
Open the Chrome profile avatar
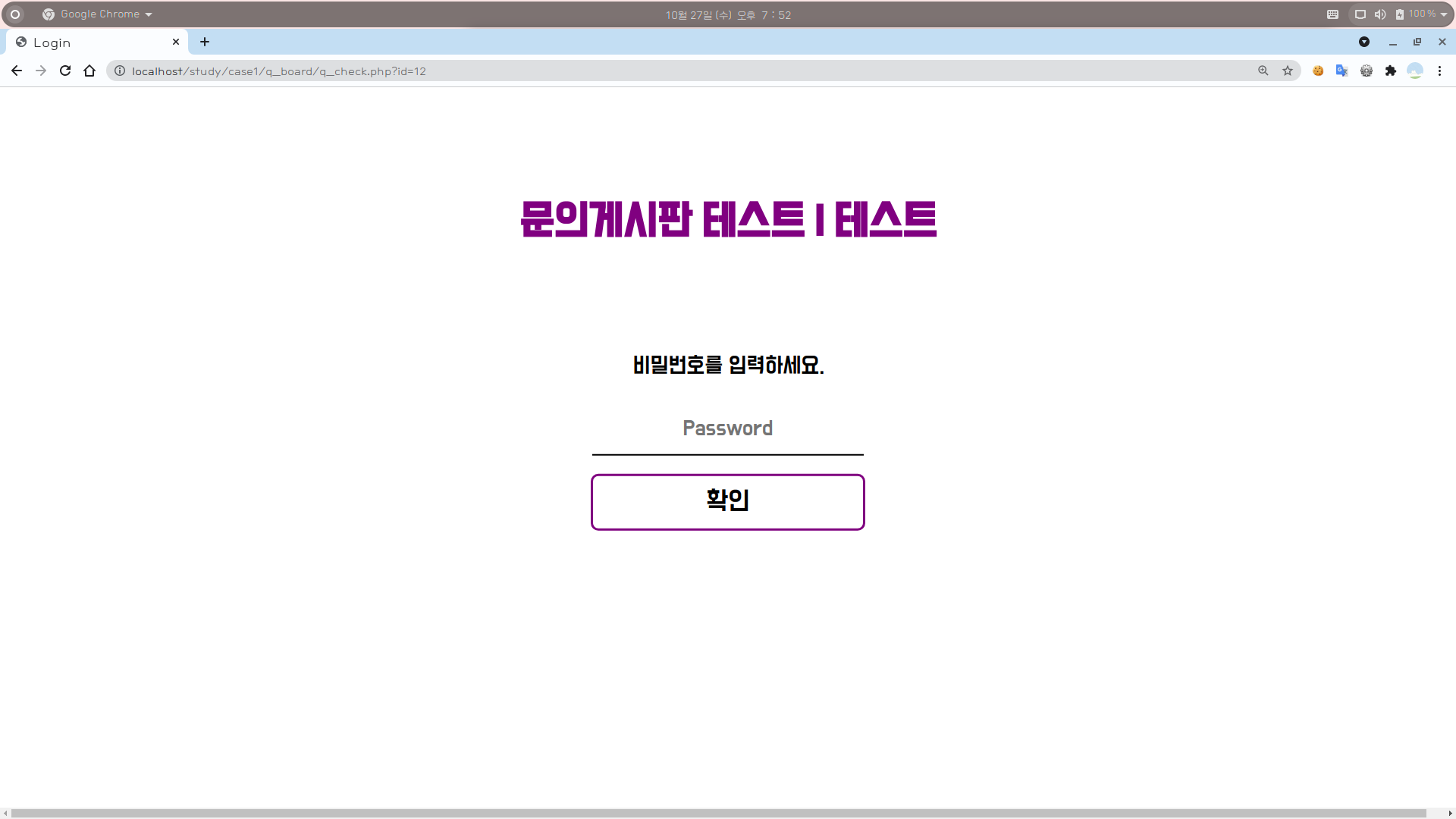pyautogui.click(x=1415, y=71)
